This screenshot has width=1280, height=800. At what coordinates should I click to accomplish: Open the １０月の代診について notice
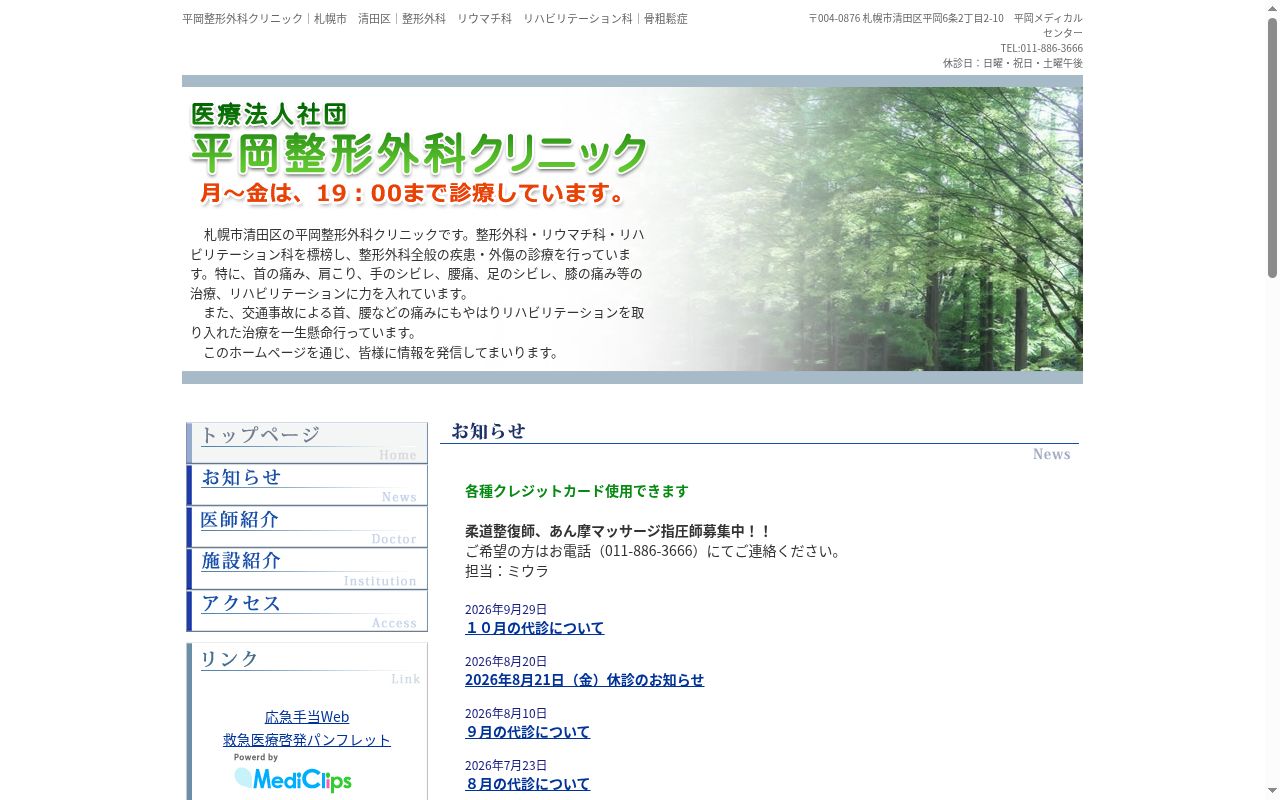click(535, 628)
